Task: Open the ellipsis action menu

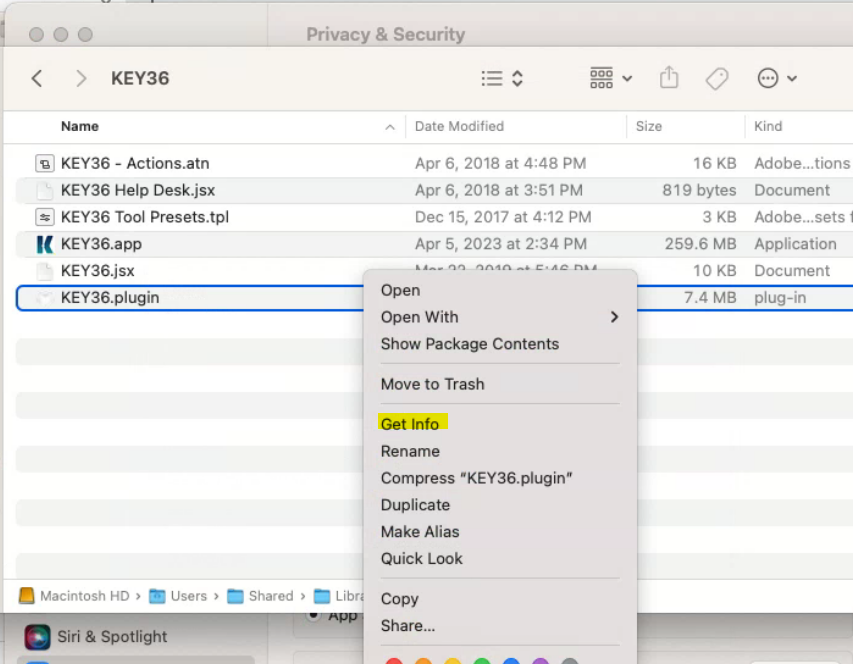Action: click(768, 78)
